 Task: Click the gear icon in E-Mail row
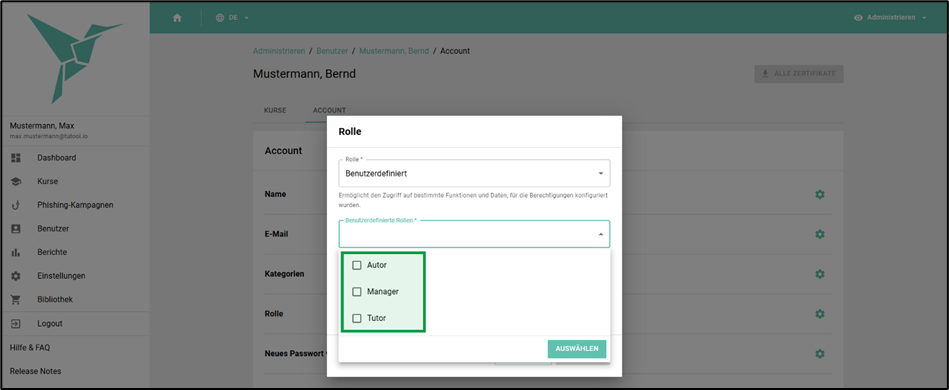(819, 234)
